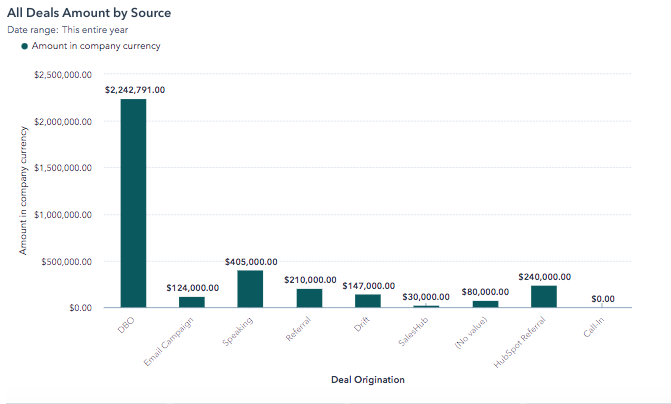Image resolution: width=671 pixels, height=404 pixels.
Task: Click the Speaking axis label
Action: [x=238, y=331]
